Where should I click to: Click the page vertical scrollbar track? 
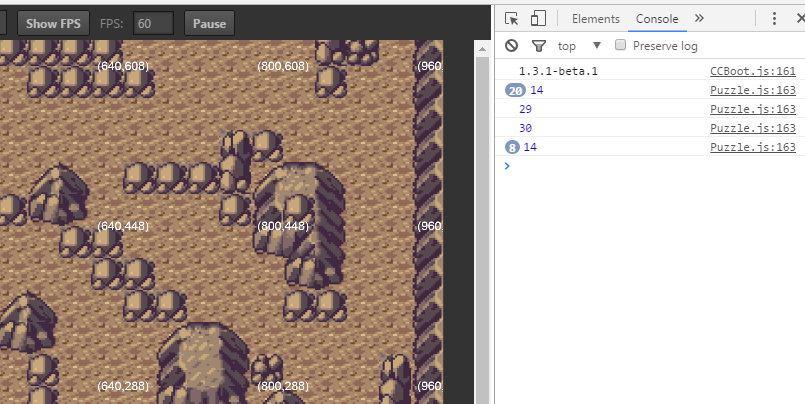click(x=482, y=231)
